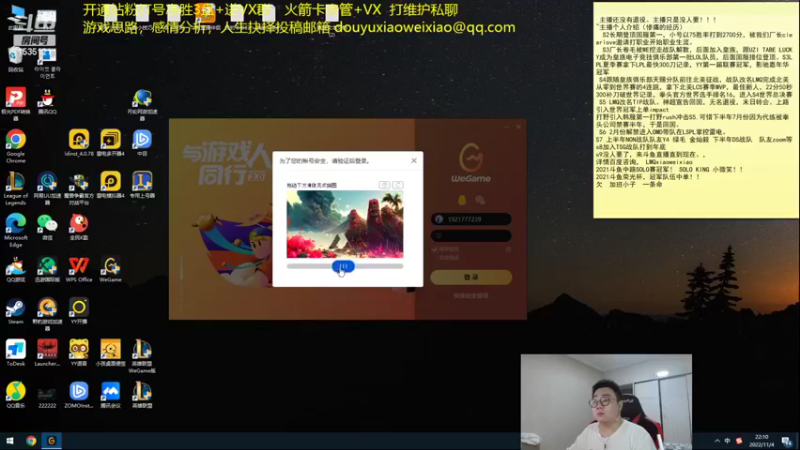Viewport: 800px width, 450px height.
Task: Open the ToDesk desktop shortcut
Action: 16,353
